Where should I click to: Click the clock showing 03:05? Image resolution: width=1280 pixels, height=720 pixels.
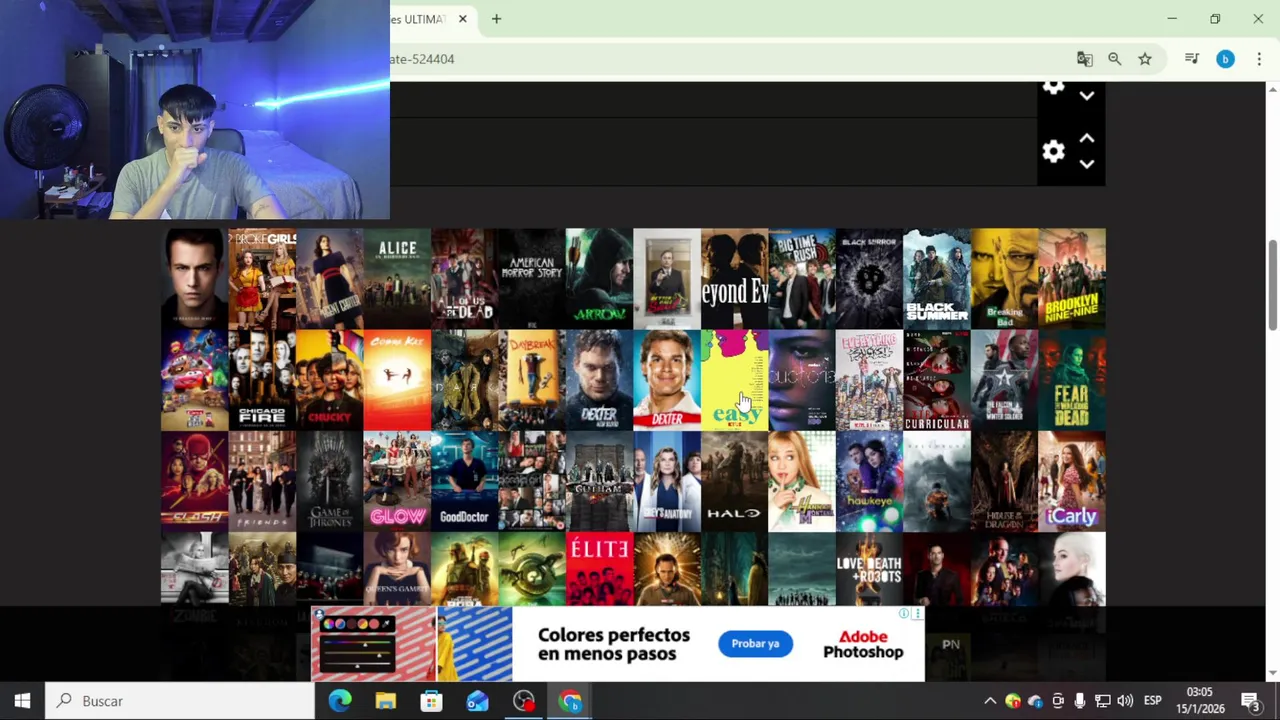click(1200, 692)
